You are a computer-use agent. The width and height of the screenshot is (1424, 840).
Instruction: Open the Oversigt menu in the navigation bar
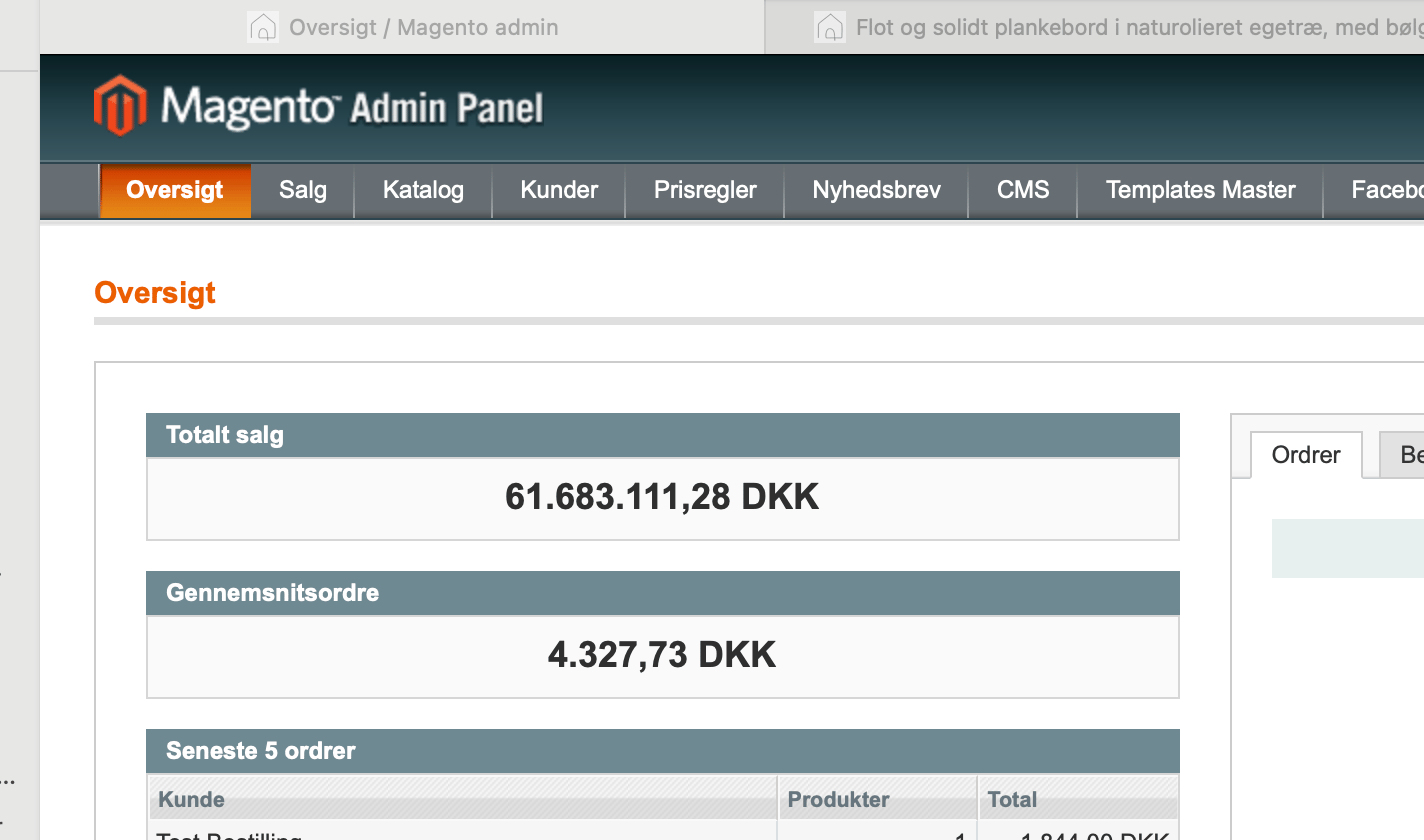[x=175, y=190]
